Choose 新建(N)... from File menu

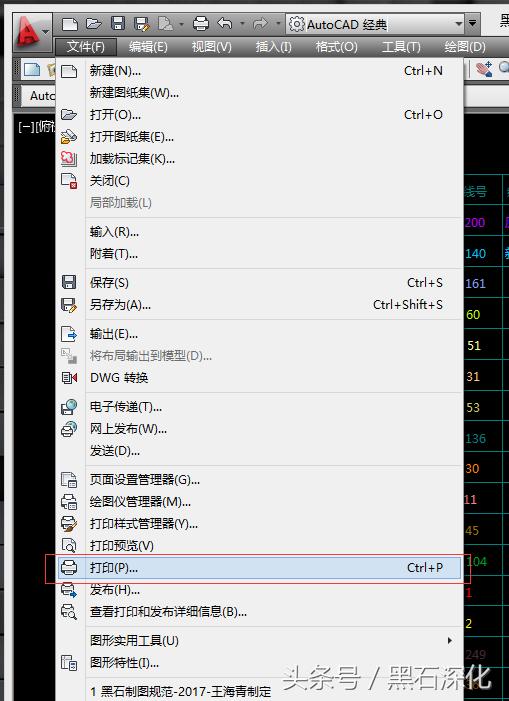260,71
